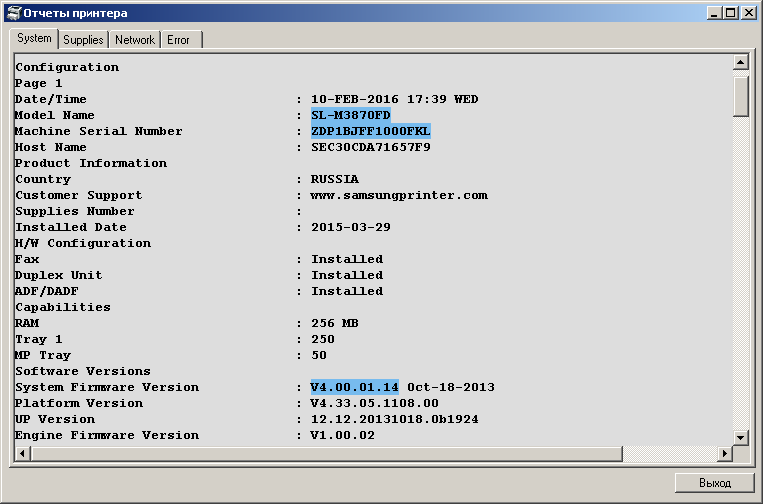Viewport: 763px width, 504px height.
Task: Minimize the Отчеты принтера window
Action: pos(714,13)
